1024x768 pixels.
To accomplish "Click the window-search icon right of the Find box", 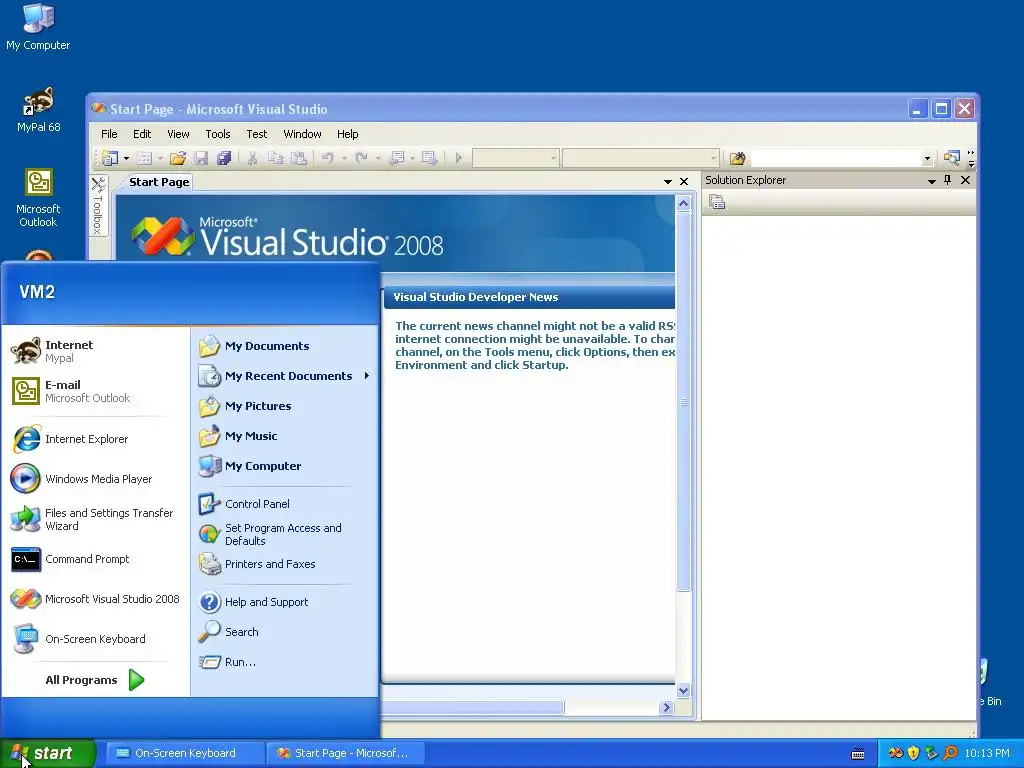I will pyautogui.click(x=952, y=158).
